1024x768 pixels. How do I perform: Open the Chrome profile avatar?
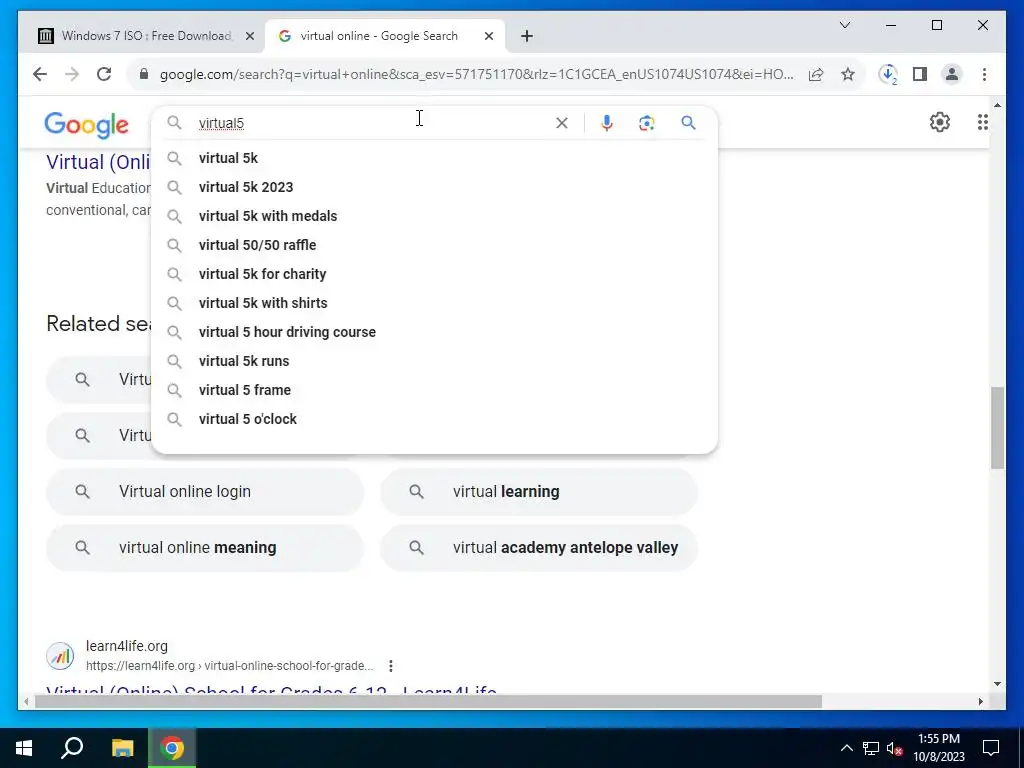click(952, 74)
